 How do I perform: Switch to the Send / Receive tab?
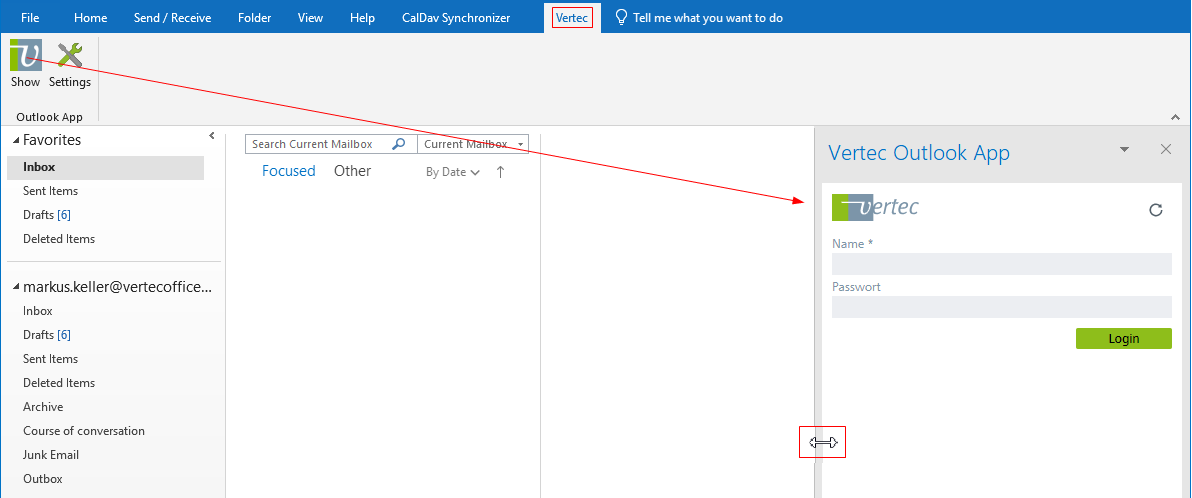pyautogui.click(x=172, y=18)
